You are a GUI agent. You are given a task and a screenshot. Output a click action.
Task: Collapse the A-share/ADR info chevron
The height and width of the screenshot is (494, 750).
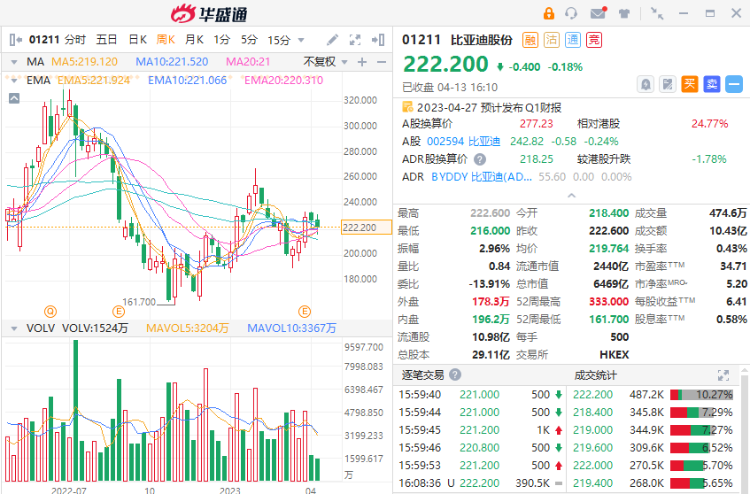point(571,196)
